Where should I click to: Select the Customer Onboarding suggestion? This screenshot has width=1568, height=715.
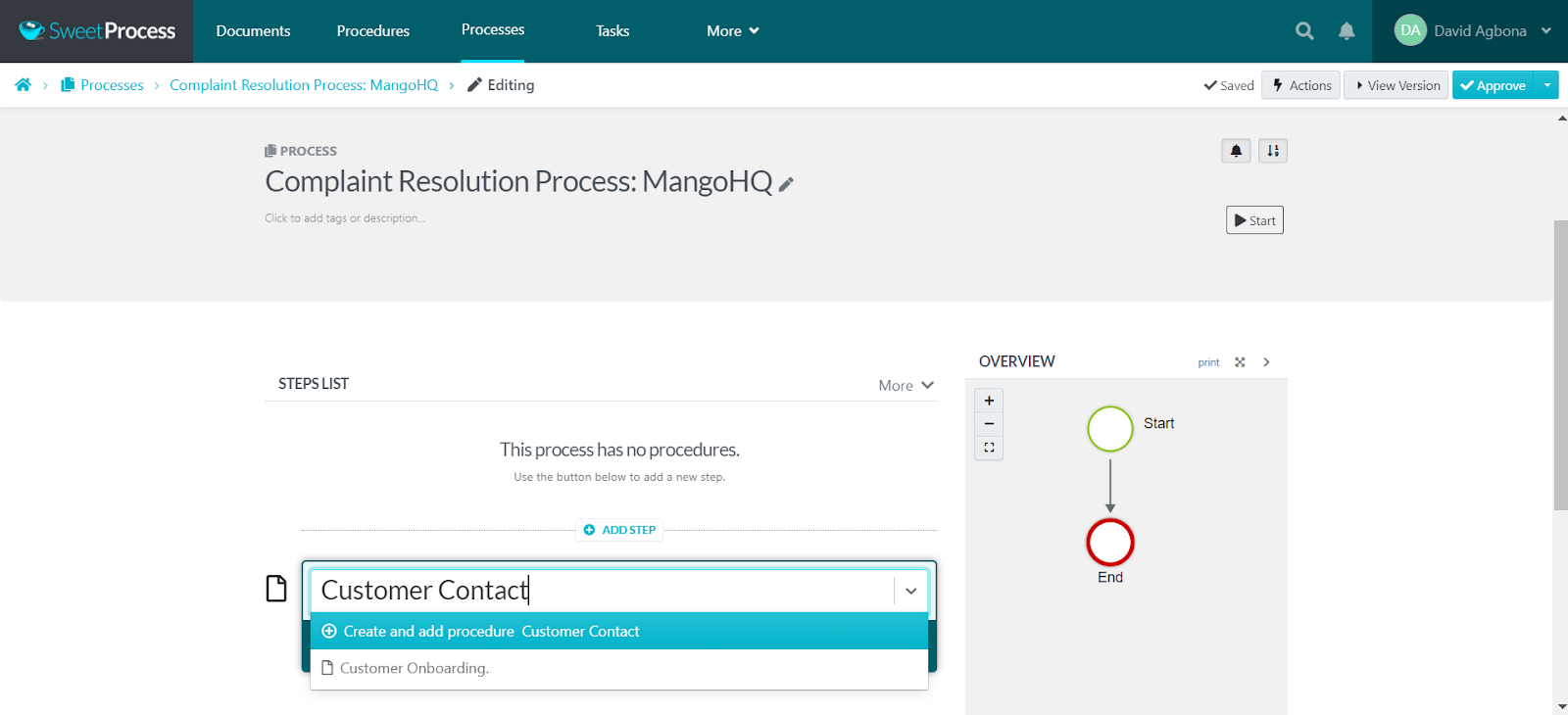click(x=619, y=668)
